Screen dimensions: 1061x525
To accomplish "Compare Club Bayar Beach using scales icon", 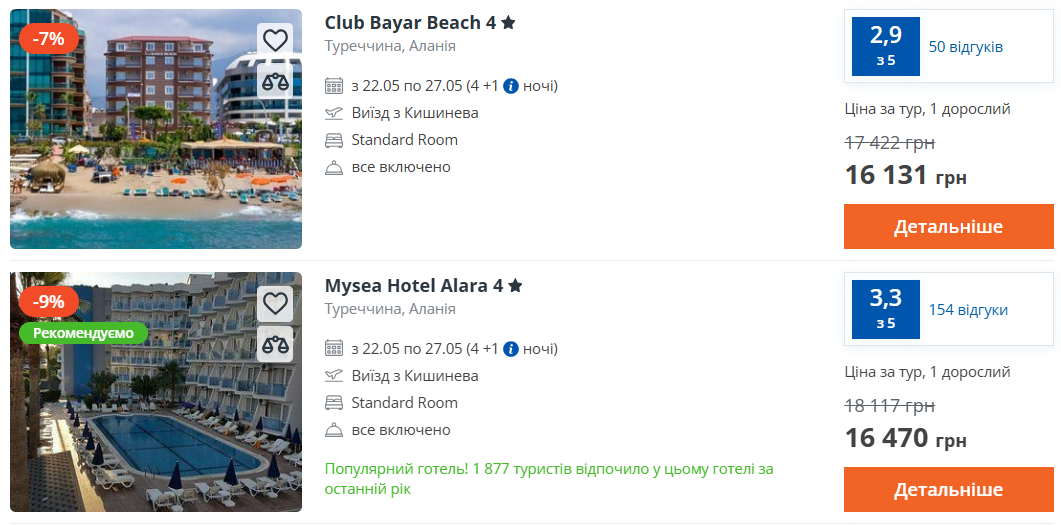I will pos(275,81).
